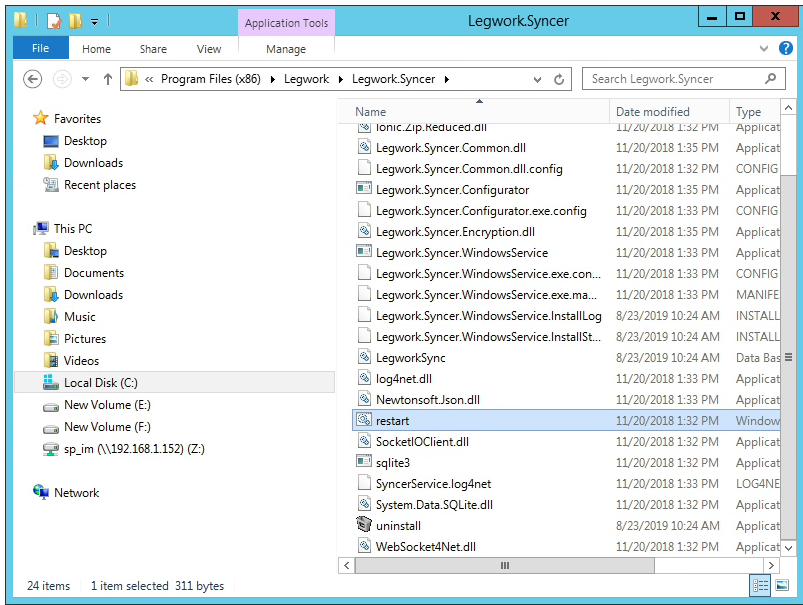This screenshot has height=605, width=803.
Task: Select the SyncerService.log4net file
Action: pos(433,484)
